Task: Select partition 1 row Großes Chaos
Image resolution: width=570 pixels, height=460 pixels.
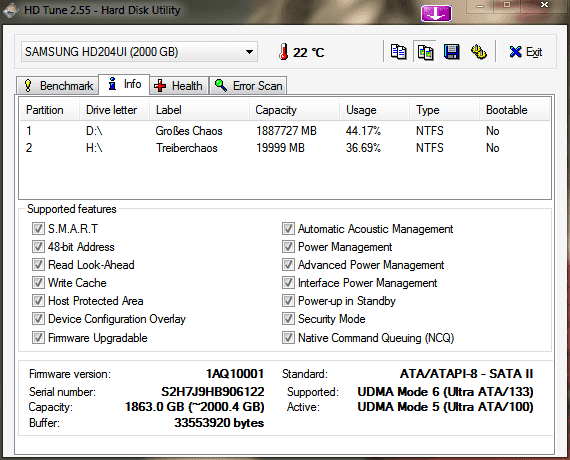Action: (x=284, y=131)
